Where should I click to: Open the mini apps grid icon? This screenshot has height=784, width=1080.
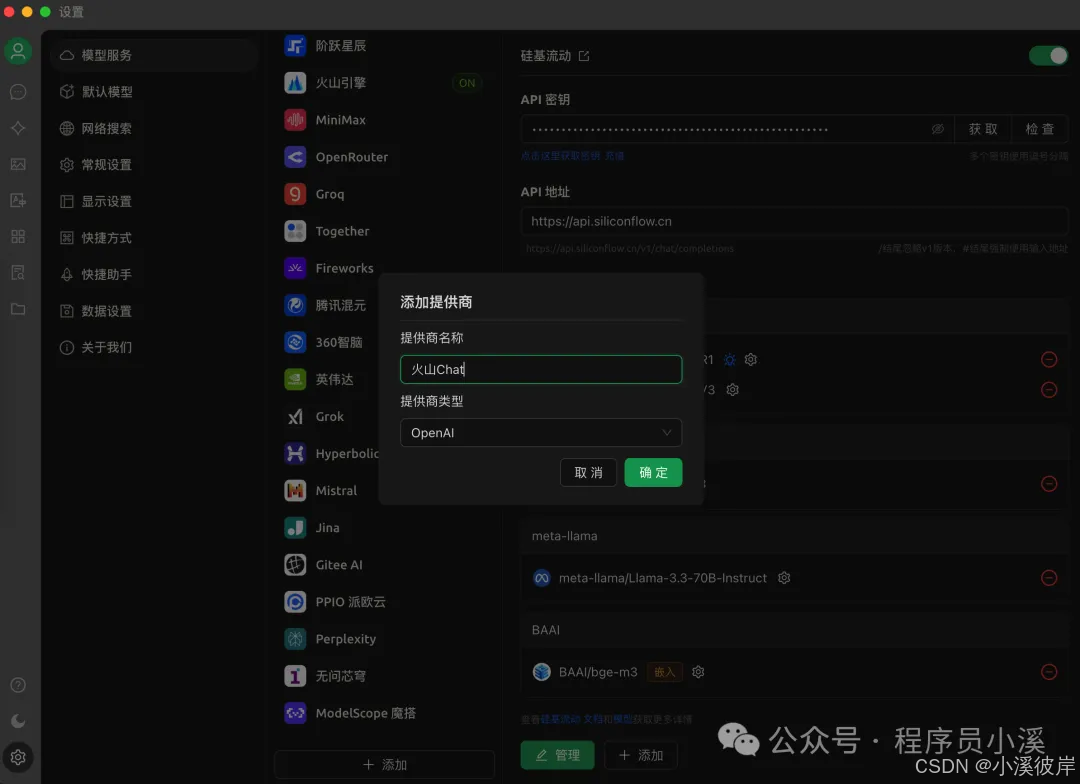[x=18, y=236]
